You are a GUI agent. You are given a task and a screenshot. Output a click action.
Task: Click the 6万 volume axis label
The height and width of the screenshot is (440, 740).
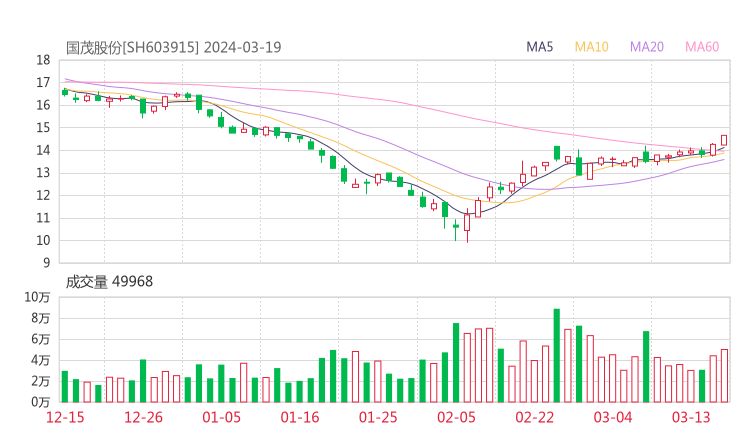[x=41, y=339]
